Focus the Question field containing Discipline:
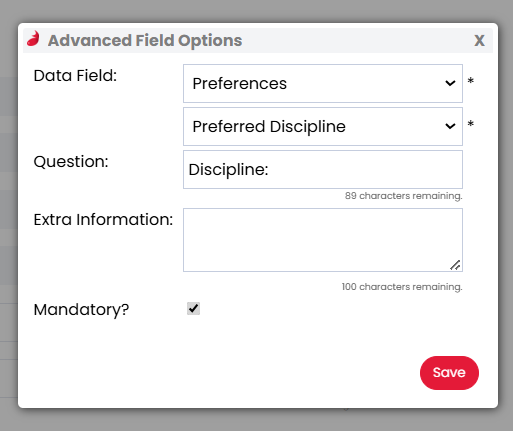The height and width of the screenshot is (431, 513). (323, 169)
